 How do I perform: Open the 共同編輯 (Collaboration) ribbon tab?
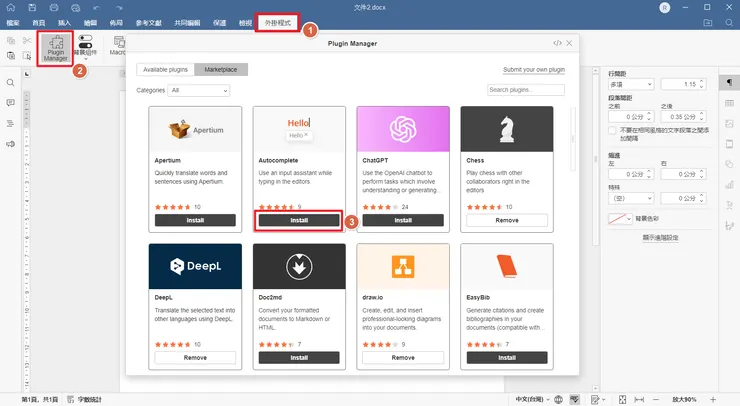pos(187,23)
